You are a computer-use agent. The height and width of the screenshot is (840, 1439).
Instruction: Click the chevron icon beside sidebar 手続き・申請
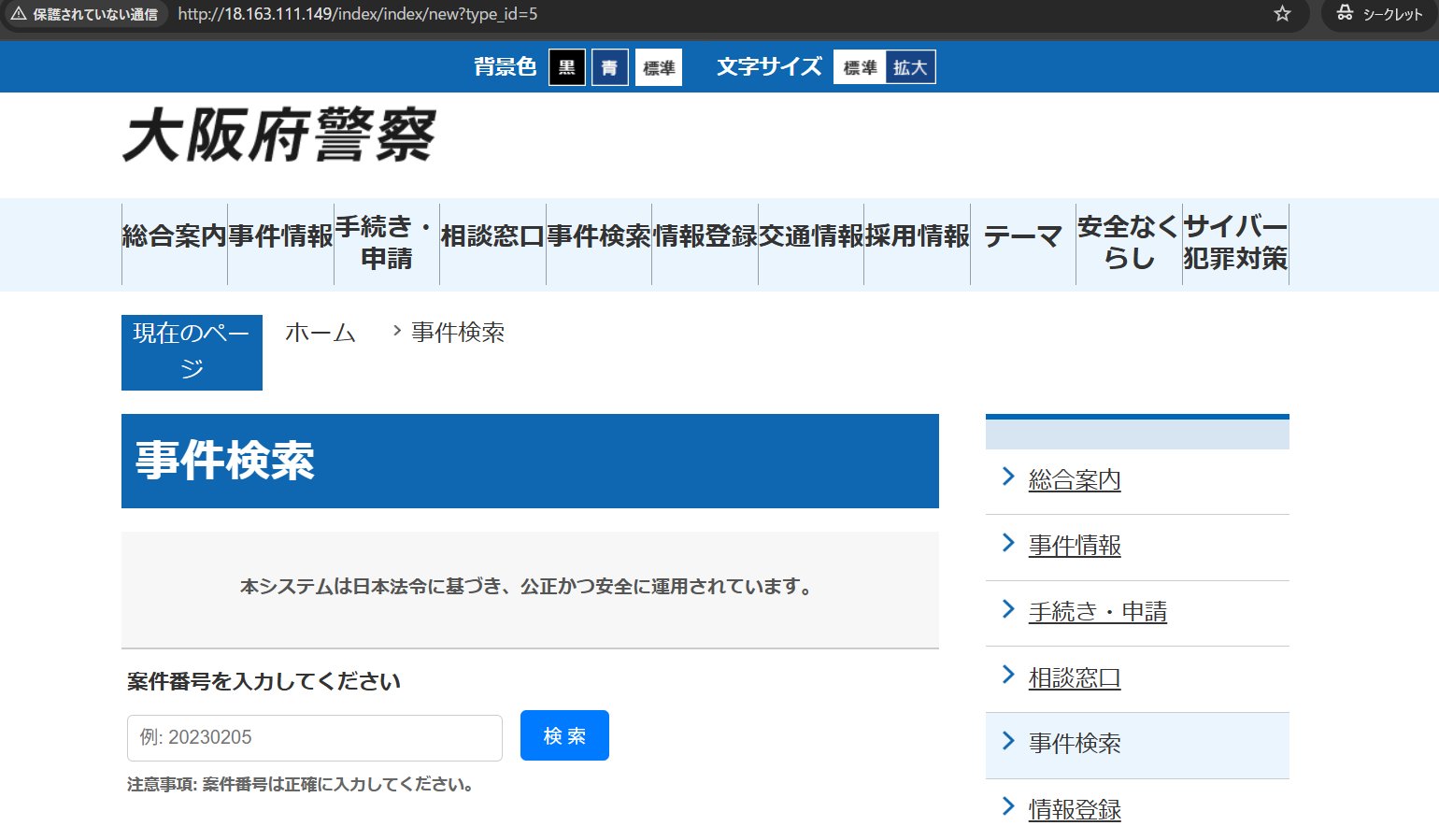1008,609
